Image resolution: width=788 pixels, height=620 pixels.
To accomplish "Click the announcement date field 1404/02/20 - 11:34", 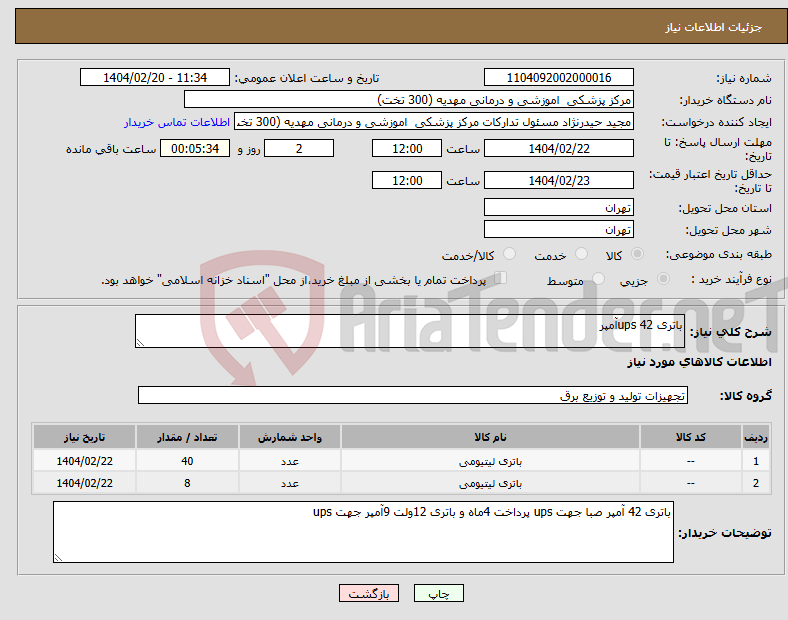I will pyautogui.click(x=155, y=77).
